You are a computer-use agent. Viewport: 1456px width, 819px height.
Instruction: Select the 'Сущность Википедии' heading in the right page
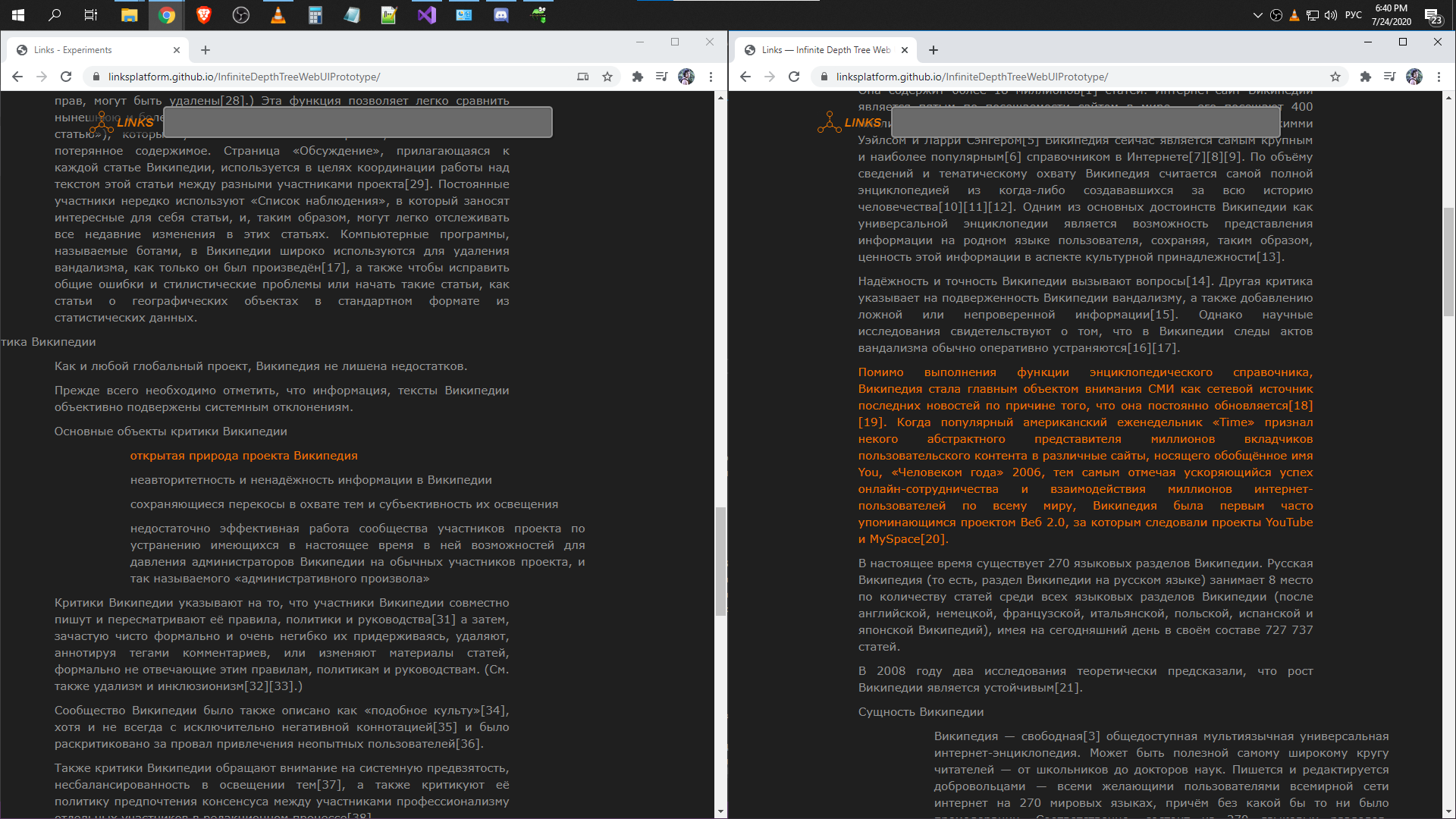[921, 712]
